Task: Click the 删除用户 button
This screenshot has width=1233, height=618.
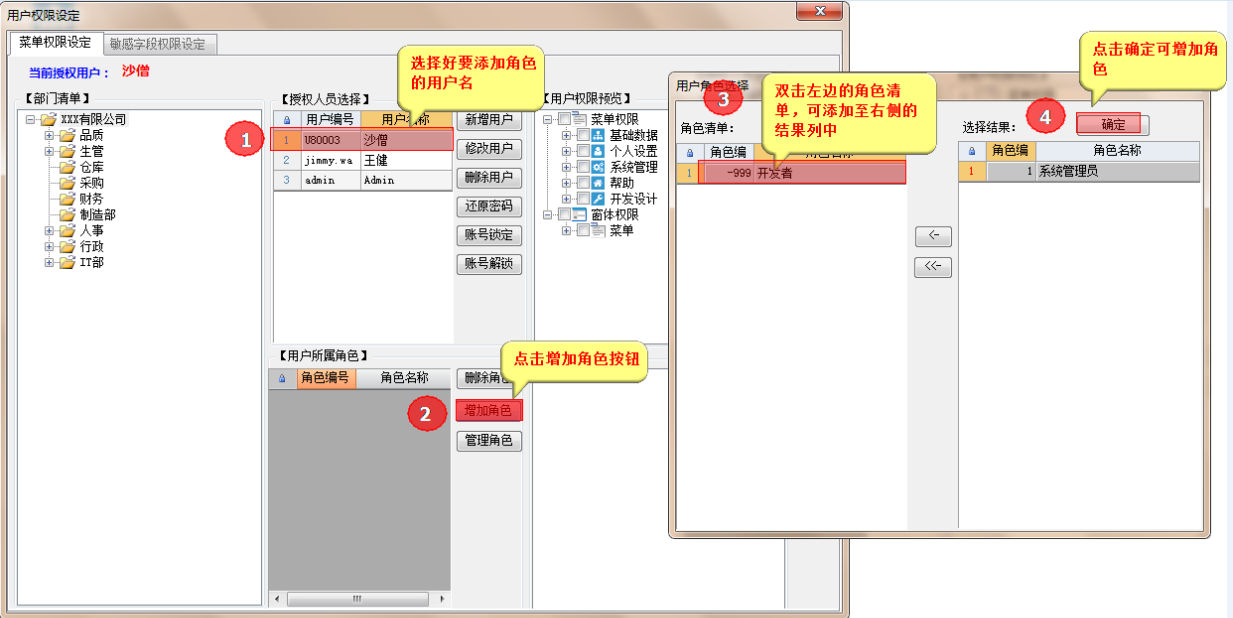Action: 489,178
